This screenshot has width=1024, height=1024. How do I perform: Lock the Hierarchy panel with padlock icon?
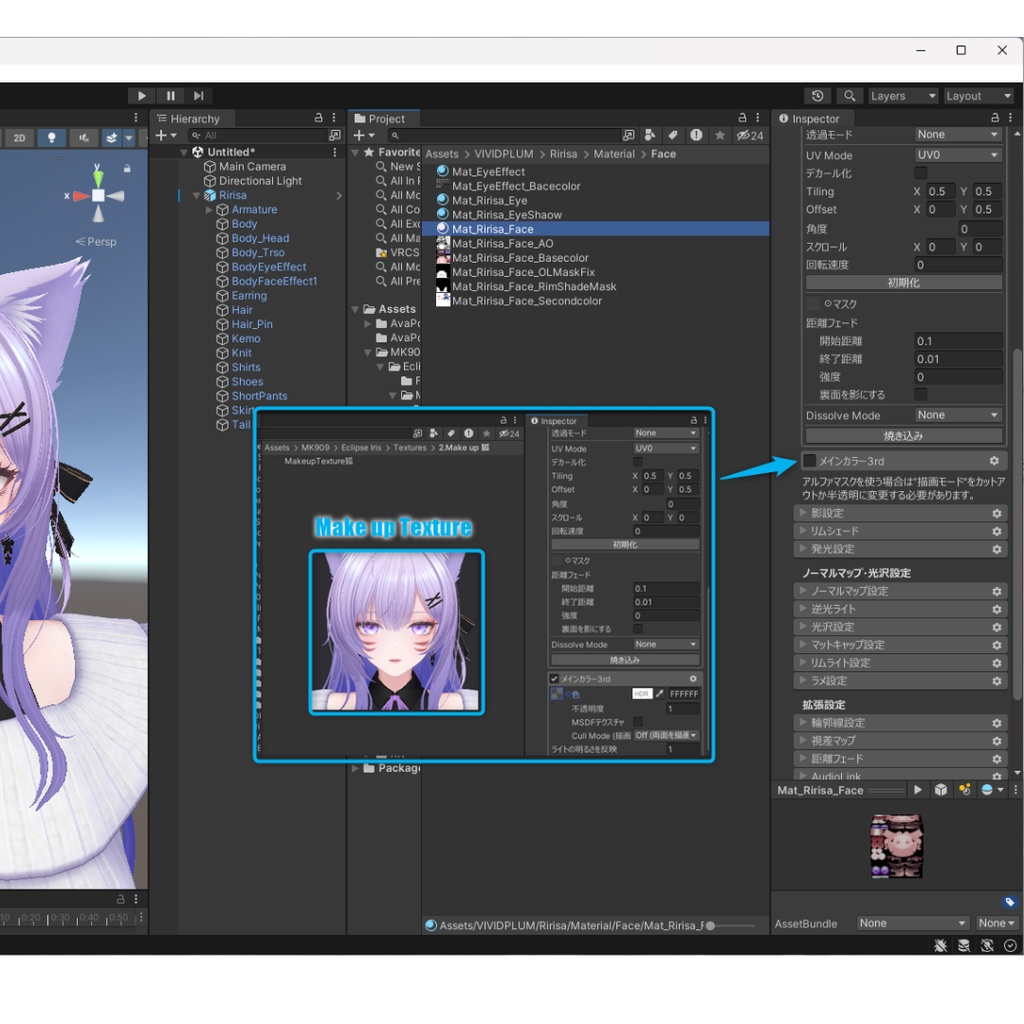click(x=319, y=118)
